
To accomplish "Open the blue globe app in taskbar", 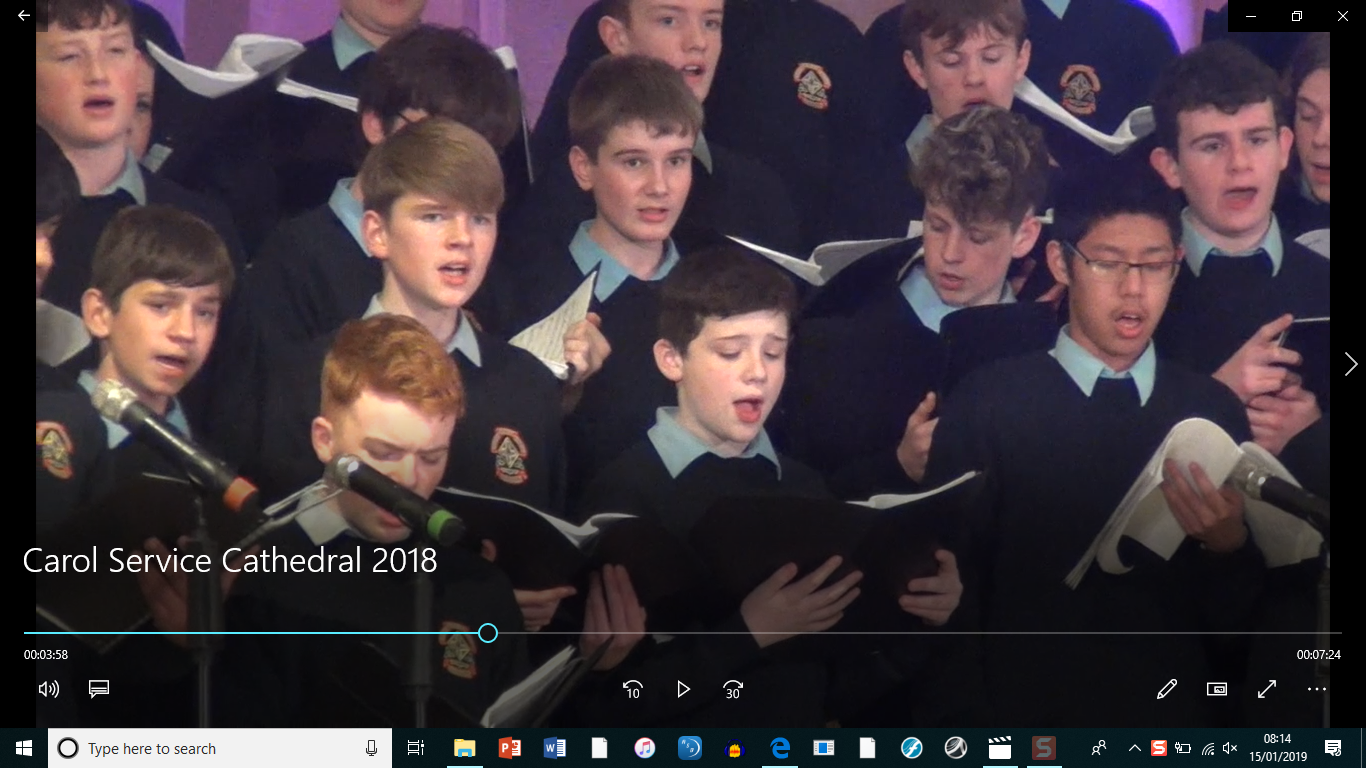I will (690, 748).
